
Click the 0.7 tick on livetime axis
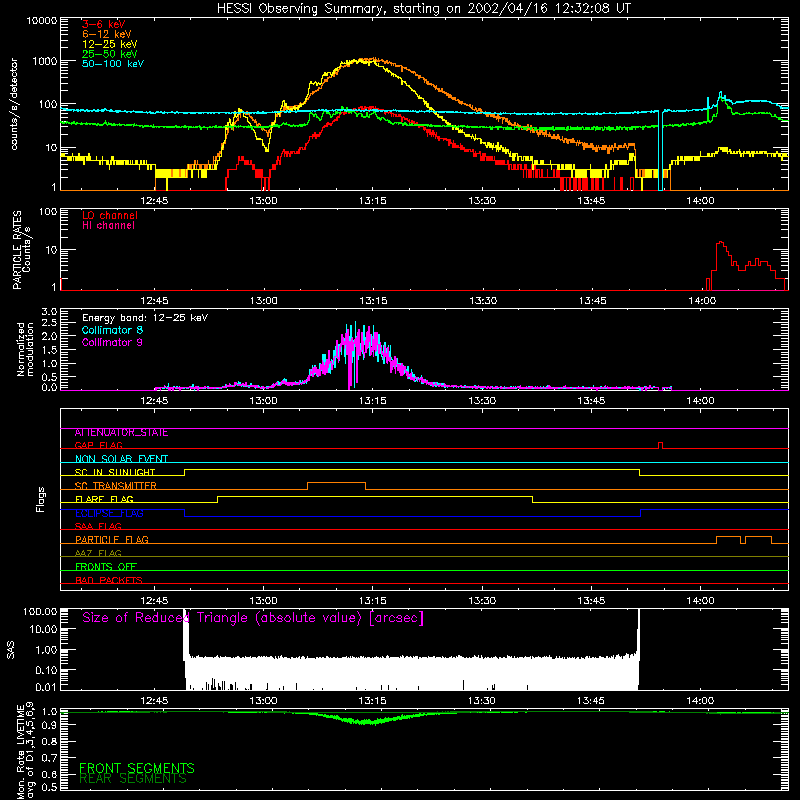click(x=49, y=758)
